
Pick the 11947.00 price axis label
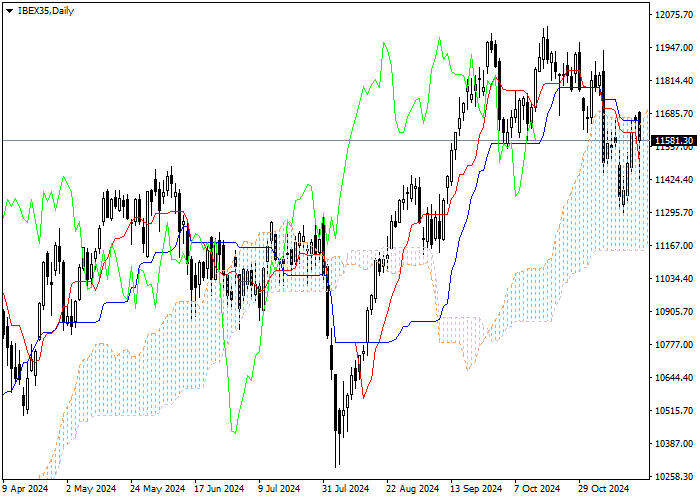(x=674, y=48)
